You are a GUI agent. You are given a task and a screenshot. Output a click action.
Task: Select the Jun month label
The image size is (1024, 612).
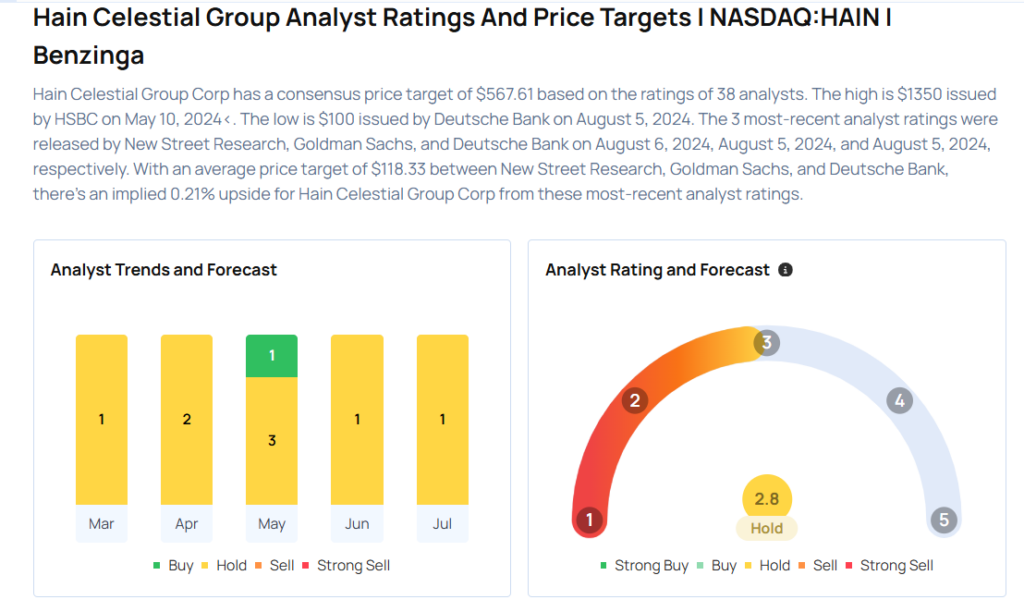(357, 524)
